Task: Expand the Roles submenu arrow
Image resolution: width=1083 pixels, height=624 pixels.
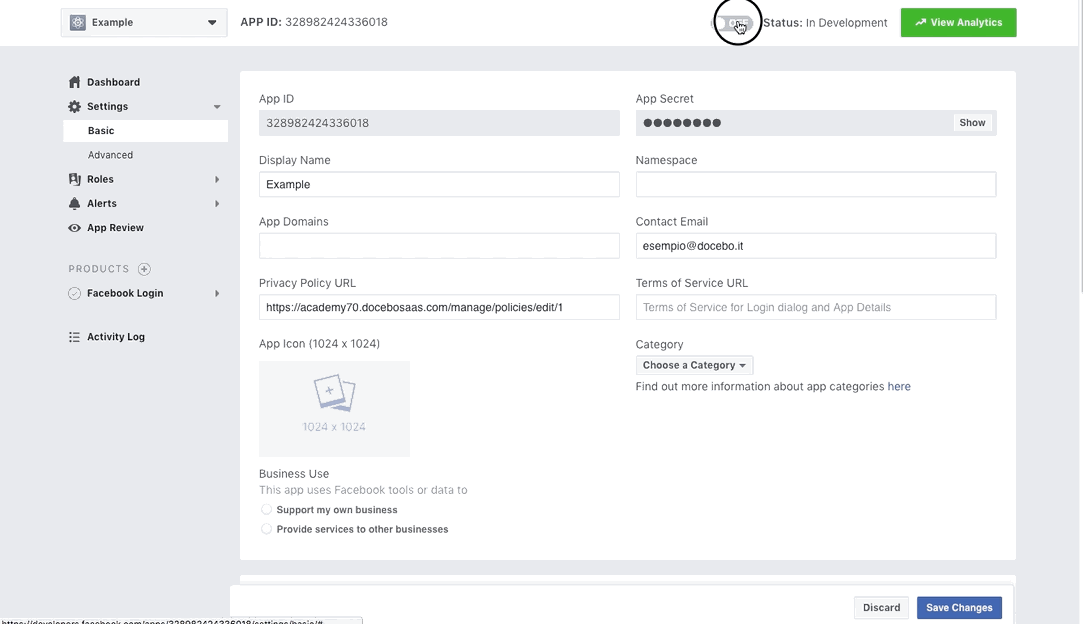Action: [217, 179]
